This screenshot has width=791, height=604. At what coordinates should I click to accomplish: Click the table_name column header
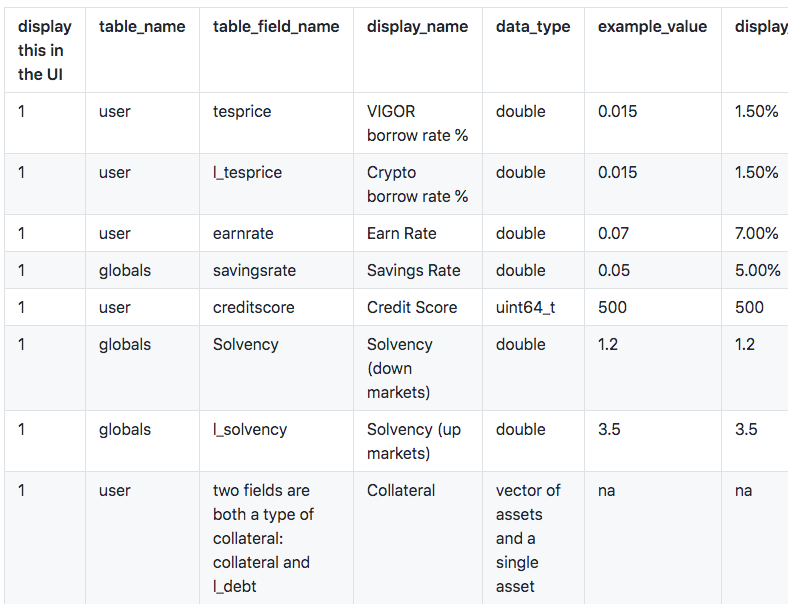tap(142, 27)
